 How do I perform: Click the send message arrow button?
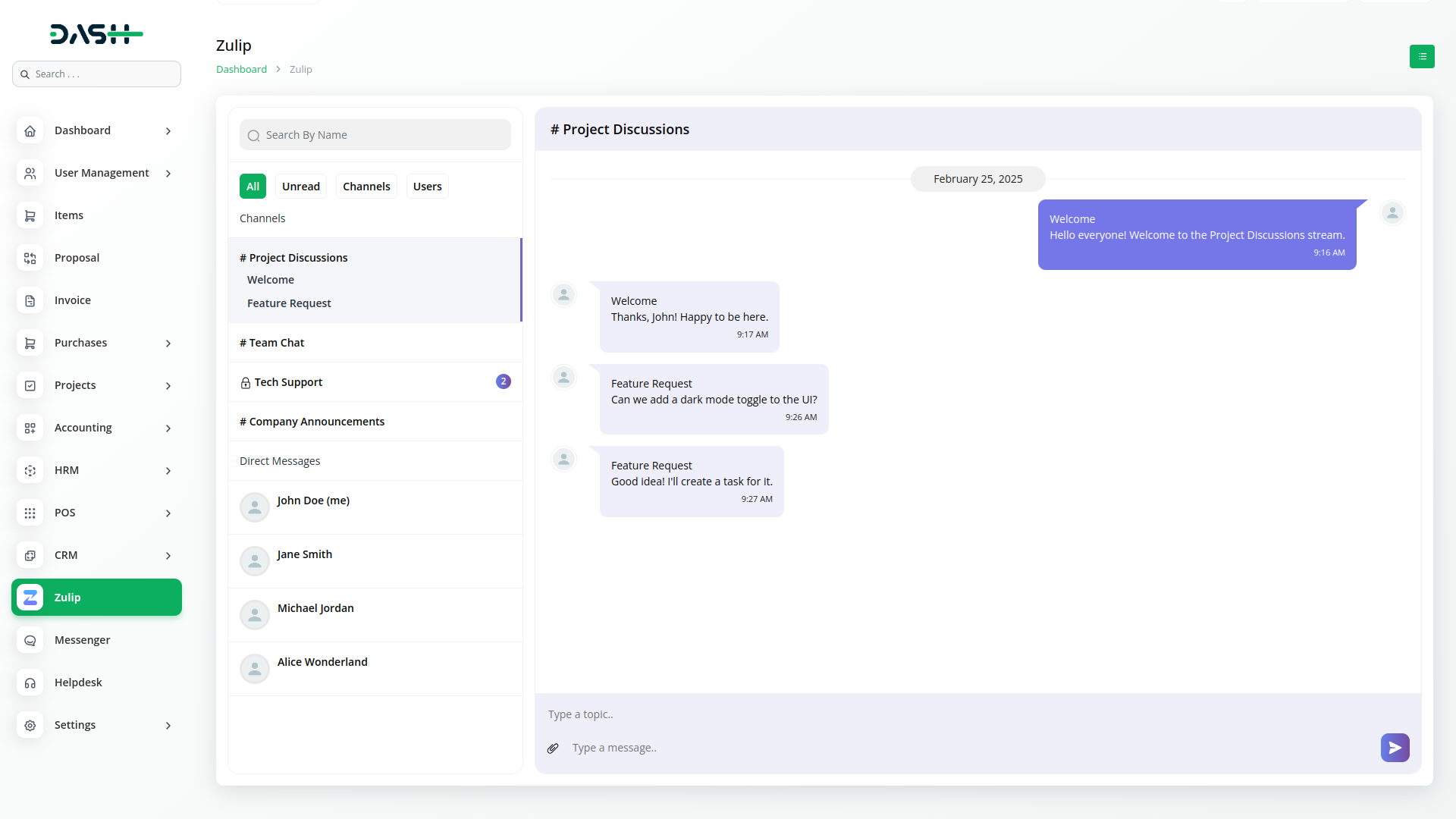(x=1395, y=748)
